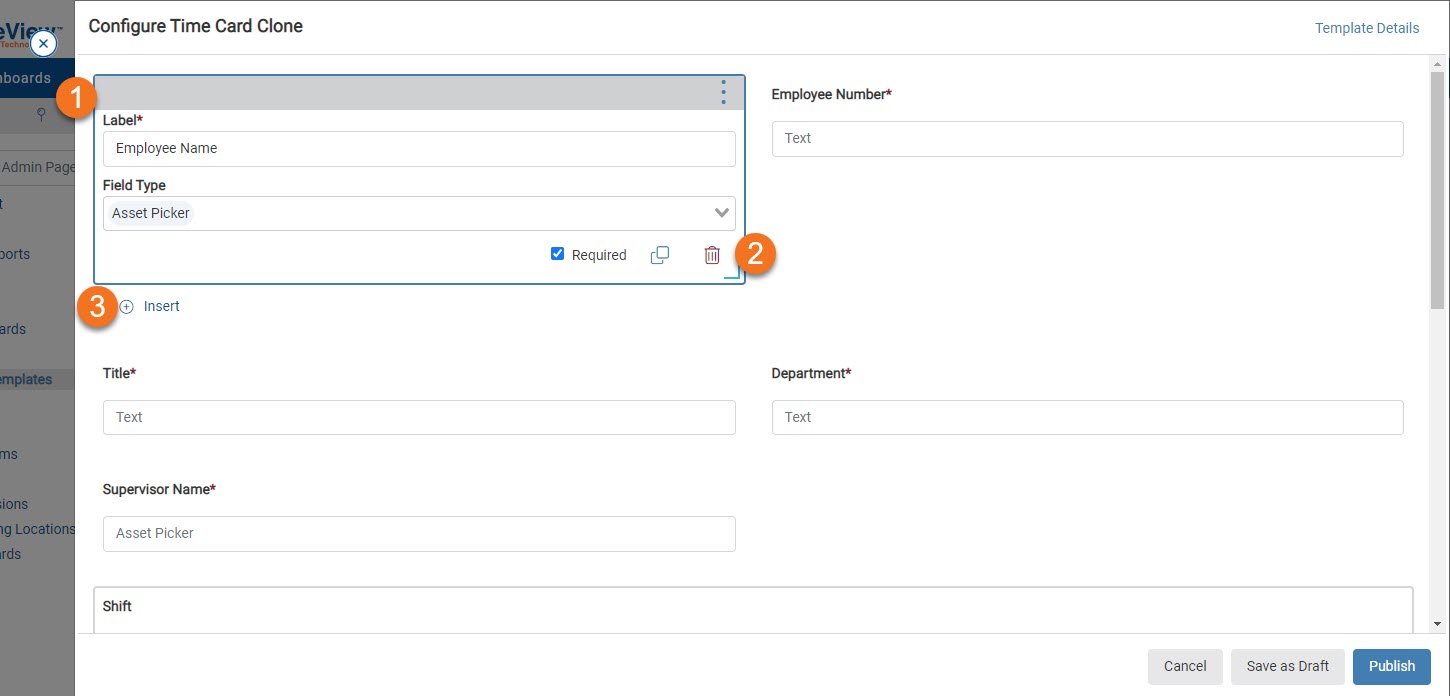Click inside the Employee Number text field
The image size is (1450, 696).
point(1087,138)
